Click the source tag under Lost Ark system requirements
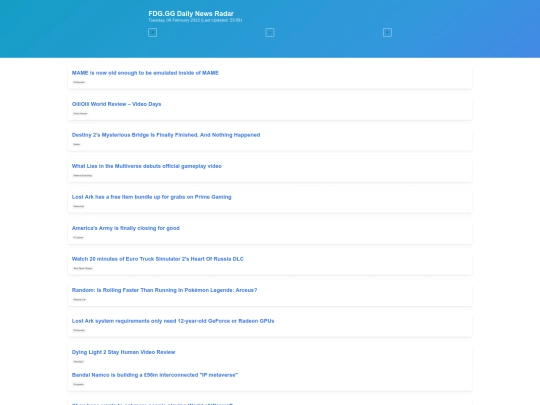This screenshot has width=540, height=405. [x=79, y=330]
